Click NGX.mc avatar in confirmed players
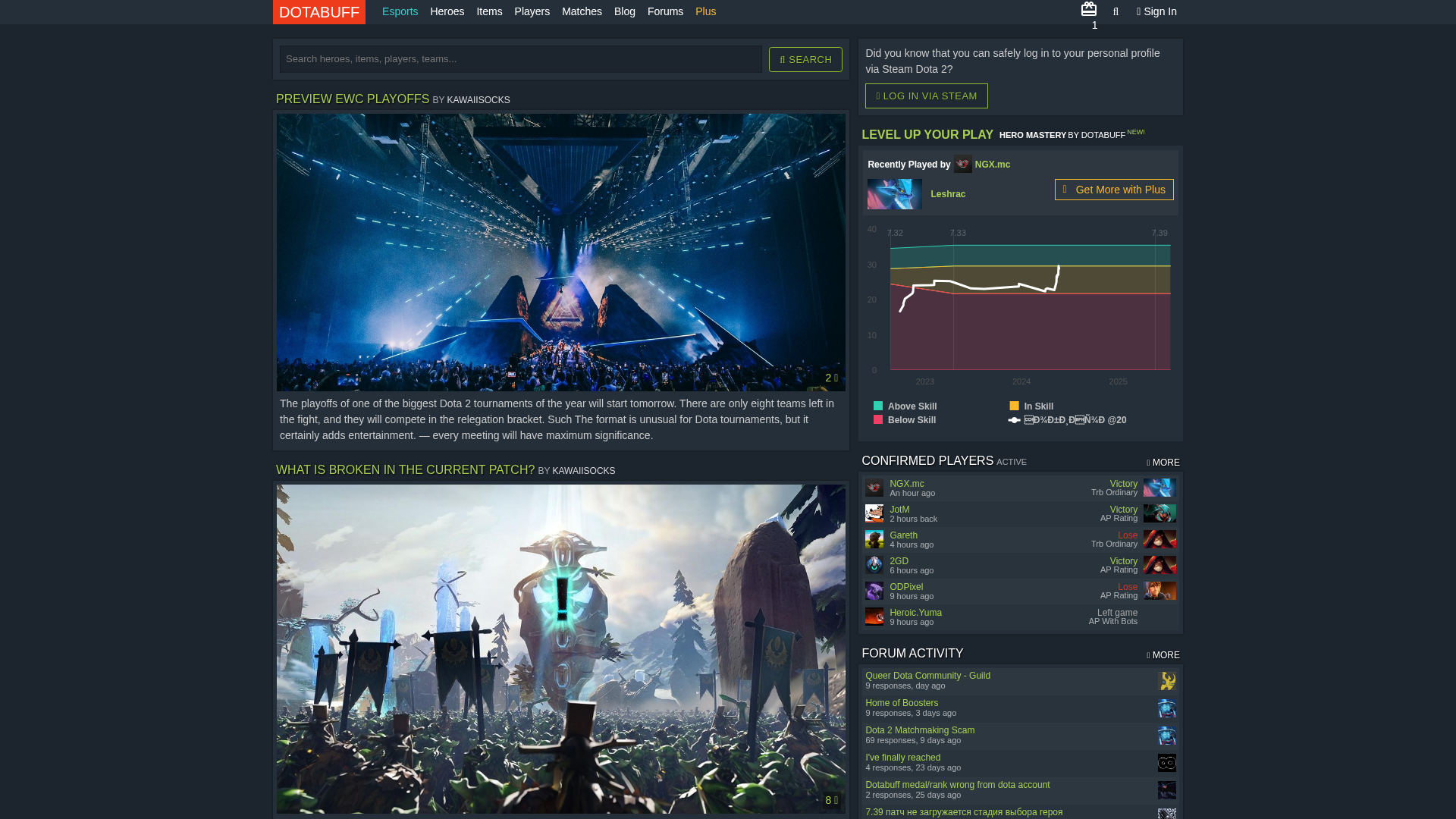Viewport: 1456px width, 819px height. click(874, 488)
